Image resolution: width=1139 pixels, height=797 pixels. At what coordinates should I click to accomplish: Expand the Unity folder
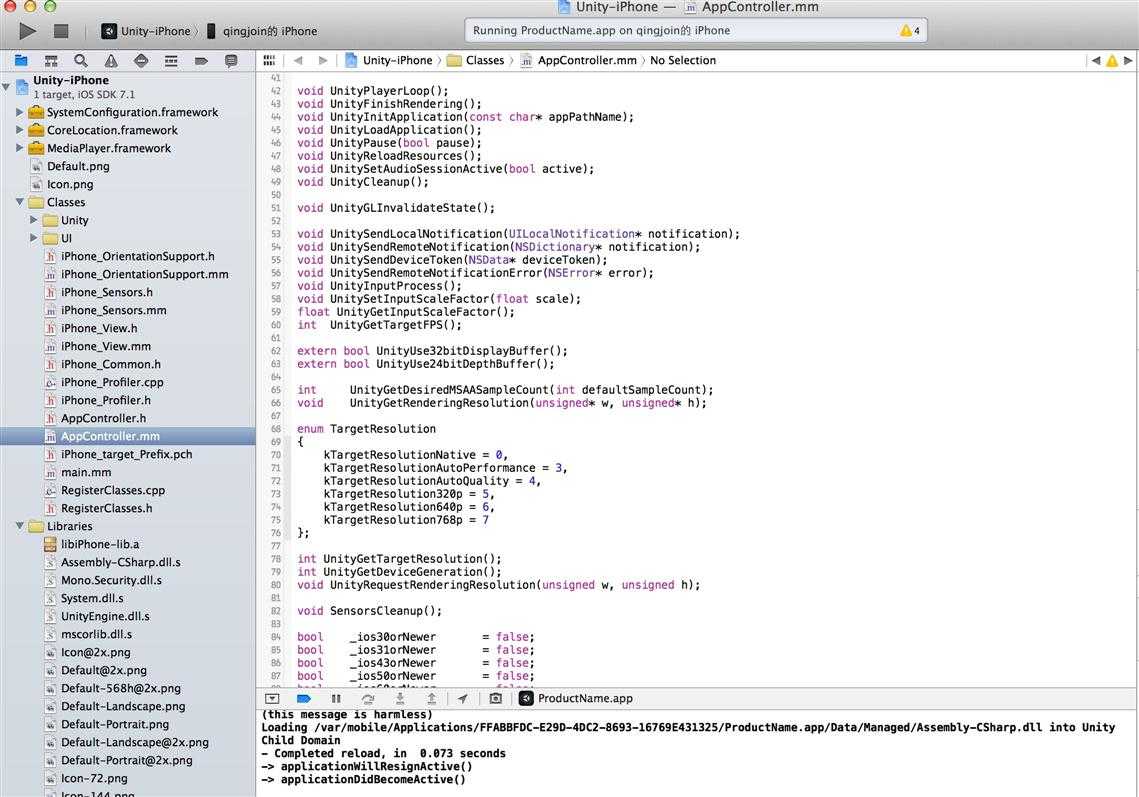point(33,219)
